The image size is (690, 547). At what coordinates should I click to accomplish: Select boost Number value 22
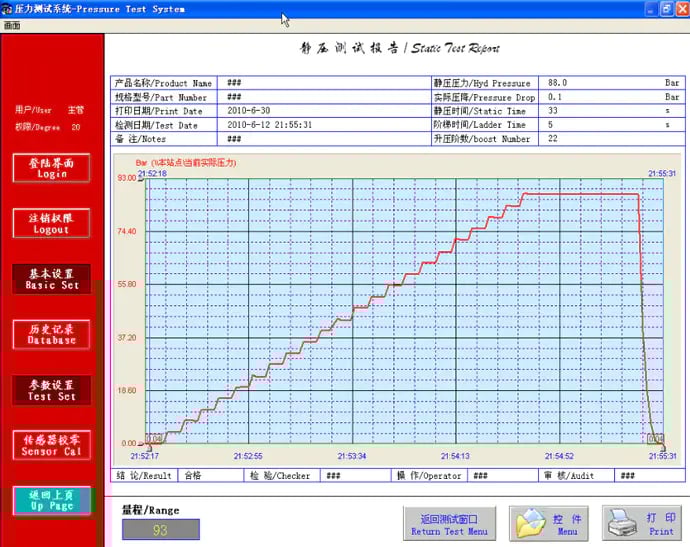coord(553,139)
